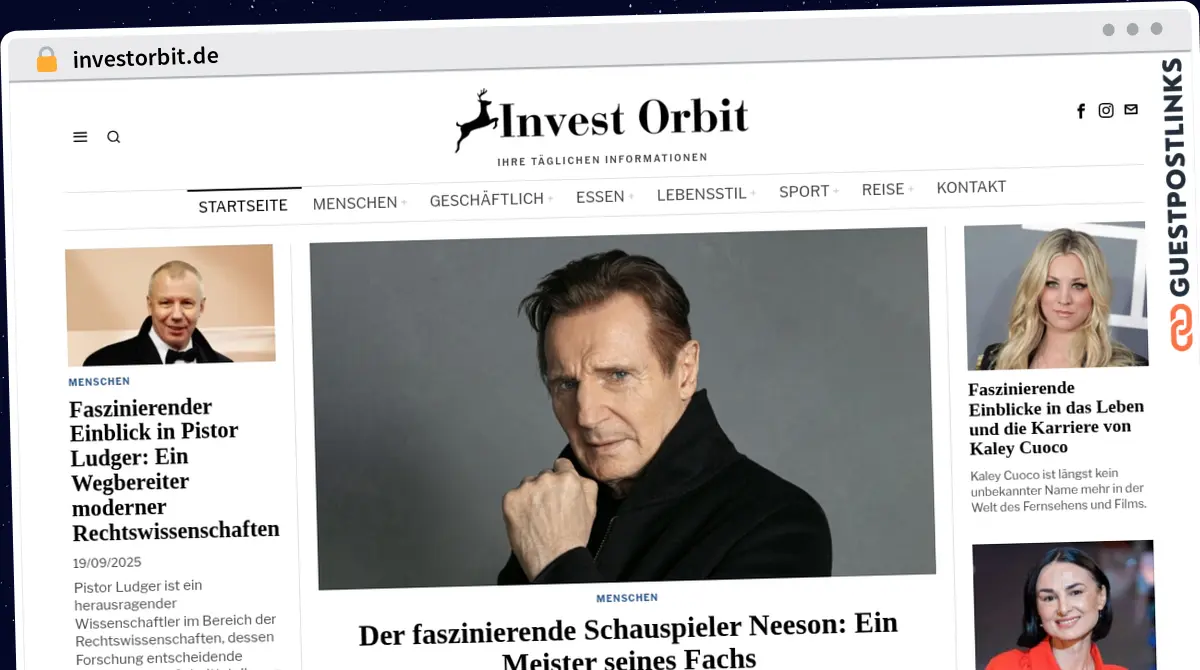Open the Facebook social icon
The image size is (1200, 670).
[1081, 111]
